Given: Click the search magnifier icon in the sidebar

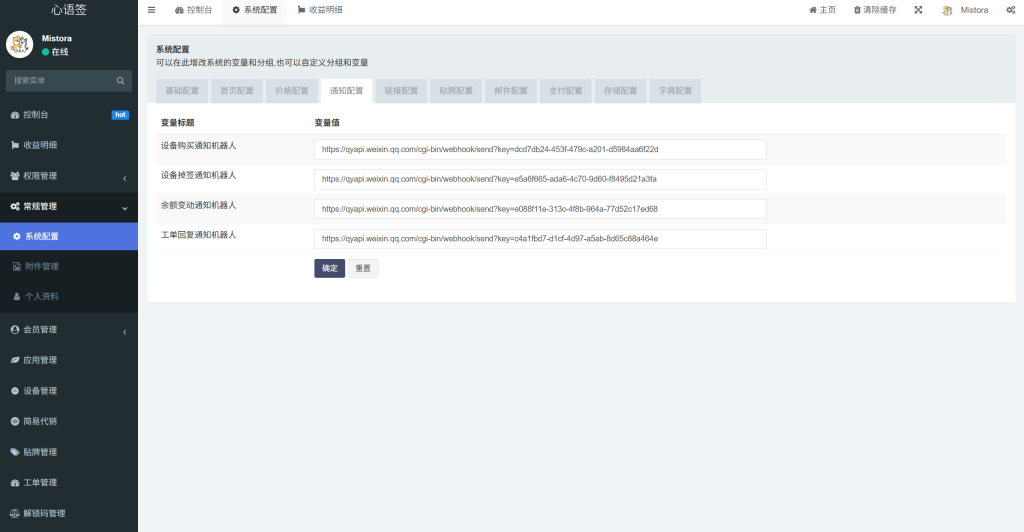Looking at the screenshot, I should point(121,80).
